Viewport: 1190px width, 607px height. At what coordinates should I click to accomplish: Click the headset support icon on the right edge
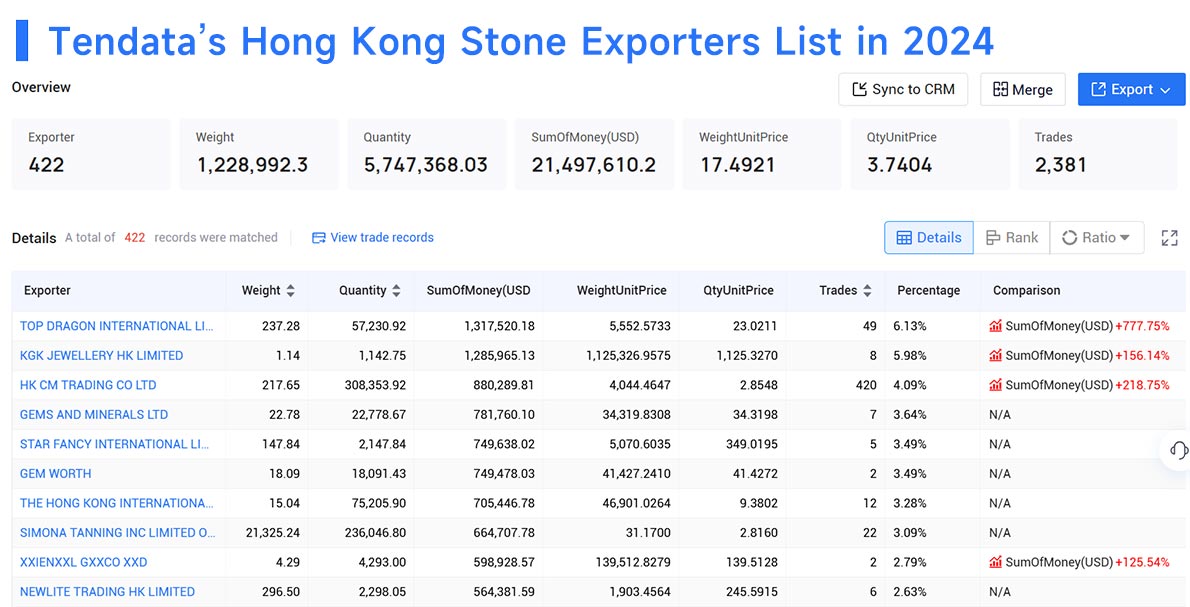1177,451
